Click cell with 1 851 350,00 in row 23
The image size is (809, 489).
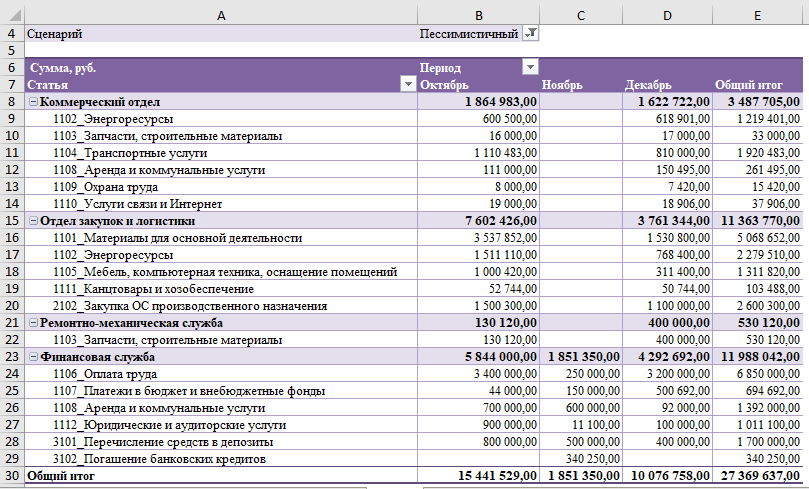(x=581, y=357)
